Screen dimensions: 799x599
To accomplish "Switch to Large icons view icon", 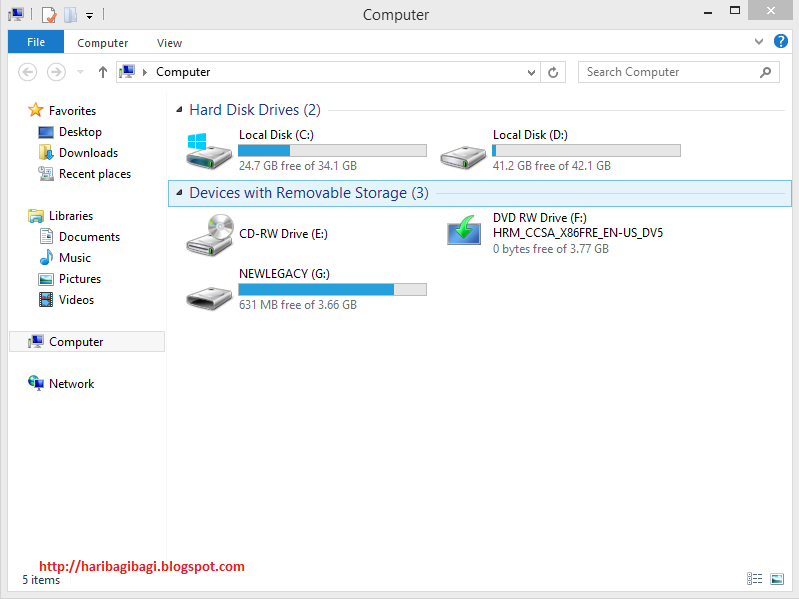I will coord(777,579).
